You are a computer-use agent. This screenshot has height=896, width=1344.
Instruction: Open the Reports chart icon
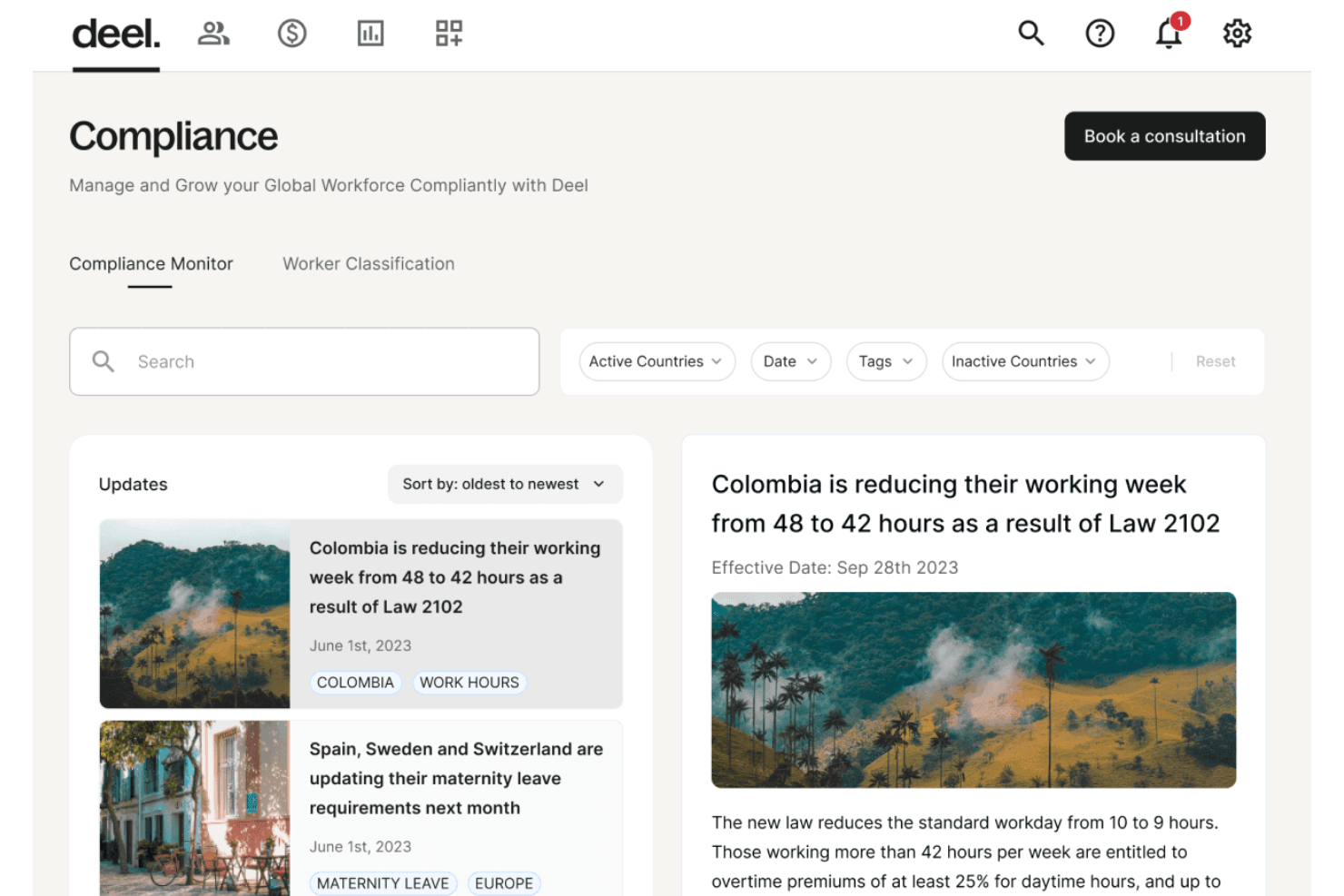coord(371,34)
